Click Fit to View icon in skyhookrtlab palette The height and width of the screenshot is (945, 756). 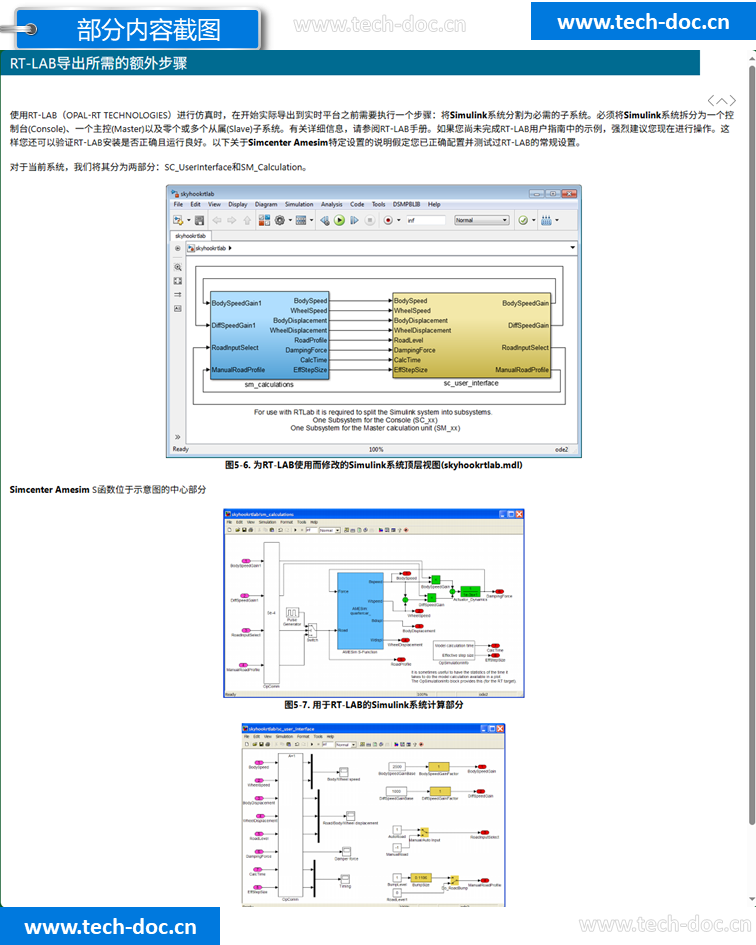tap(178, 281)
